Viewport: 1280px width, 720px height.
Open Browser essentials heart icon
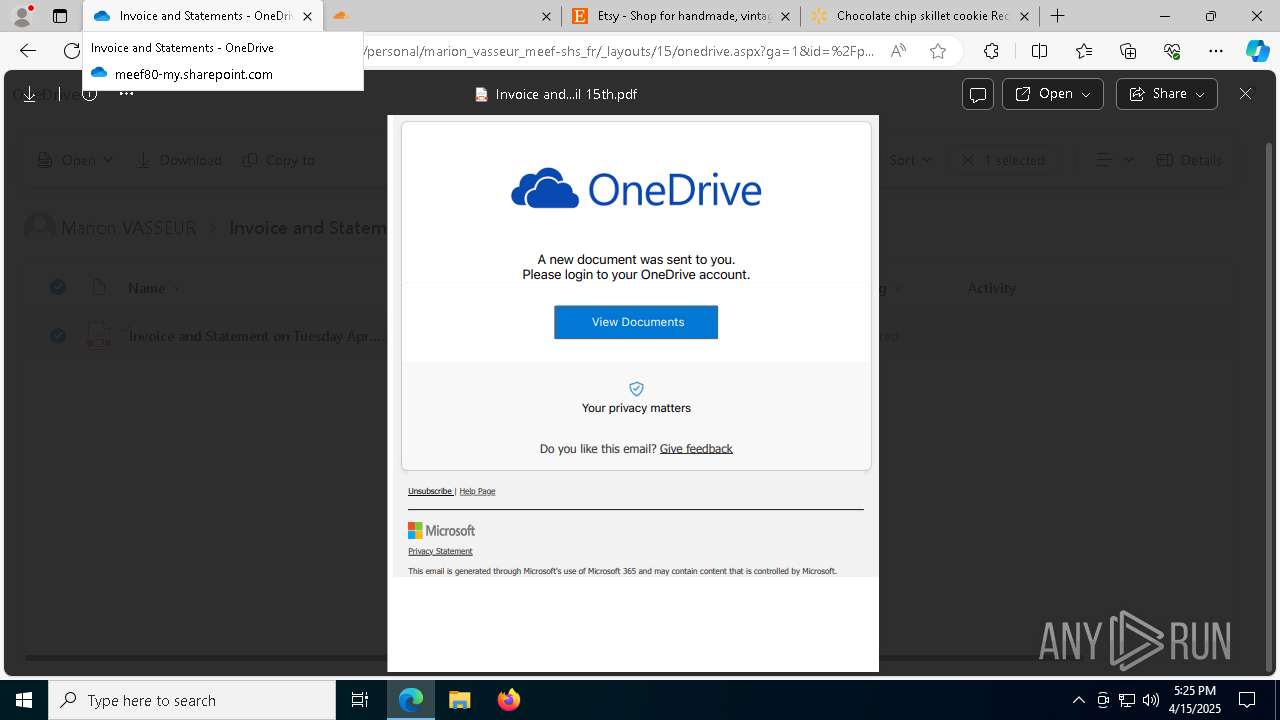click(x=1172, y=51)
